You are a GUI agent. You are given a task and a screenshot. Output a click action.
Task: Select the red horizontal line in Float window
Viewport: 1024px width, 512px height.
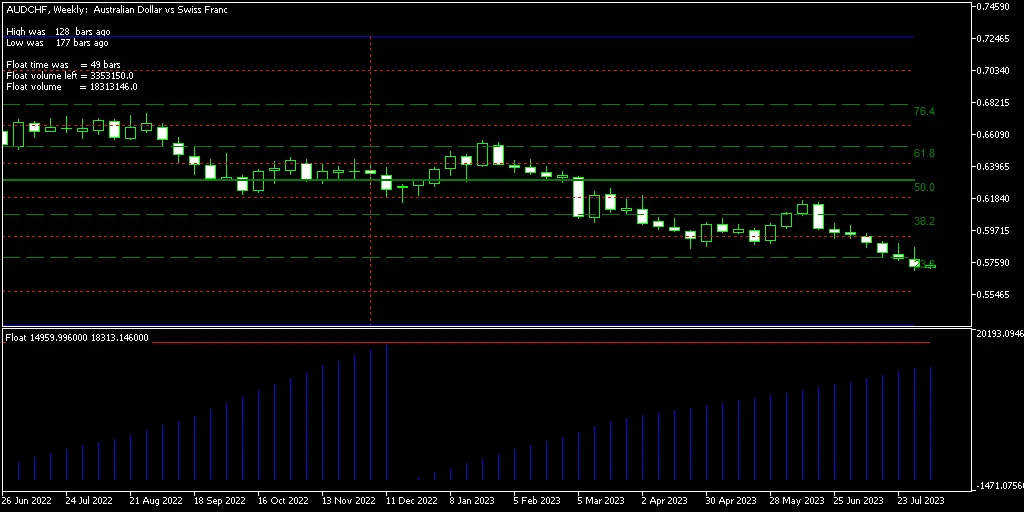(x=600, y=343)
